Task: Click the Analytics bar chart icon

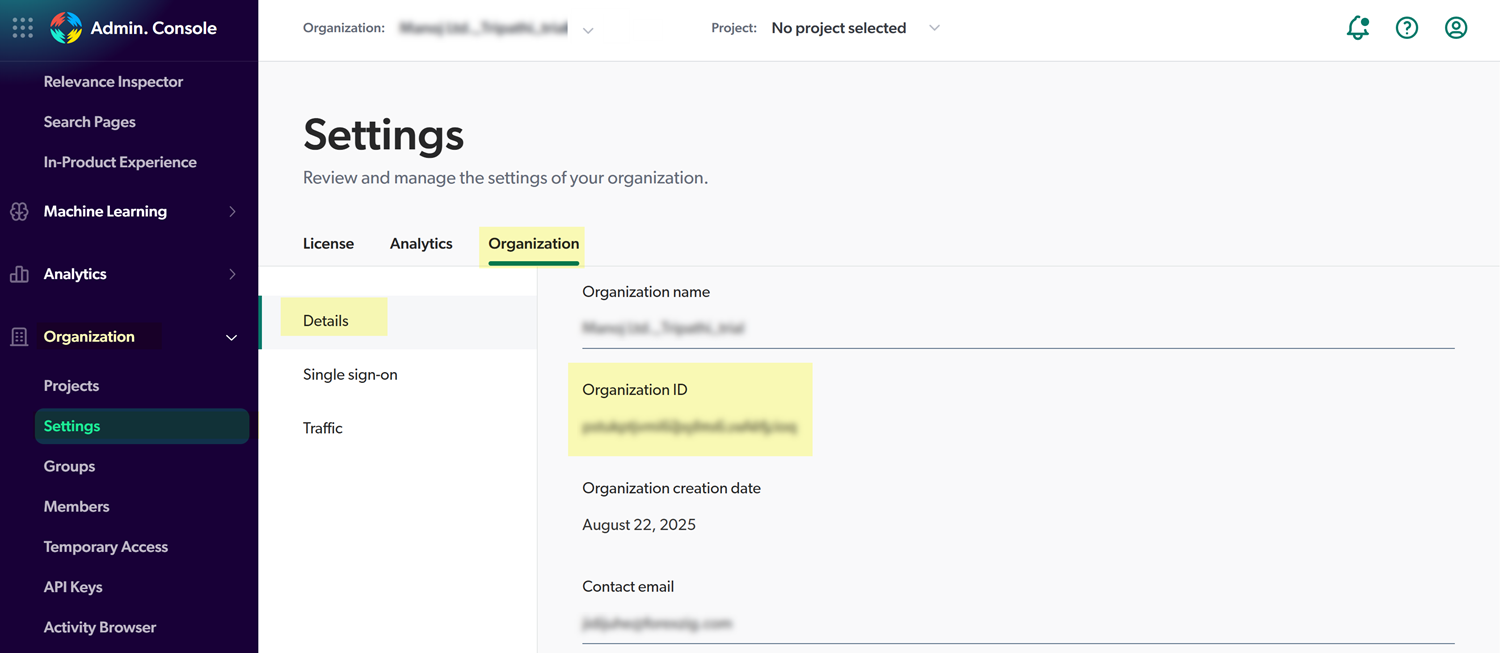Action: [19, 274]
